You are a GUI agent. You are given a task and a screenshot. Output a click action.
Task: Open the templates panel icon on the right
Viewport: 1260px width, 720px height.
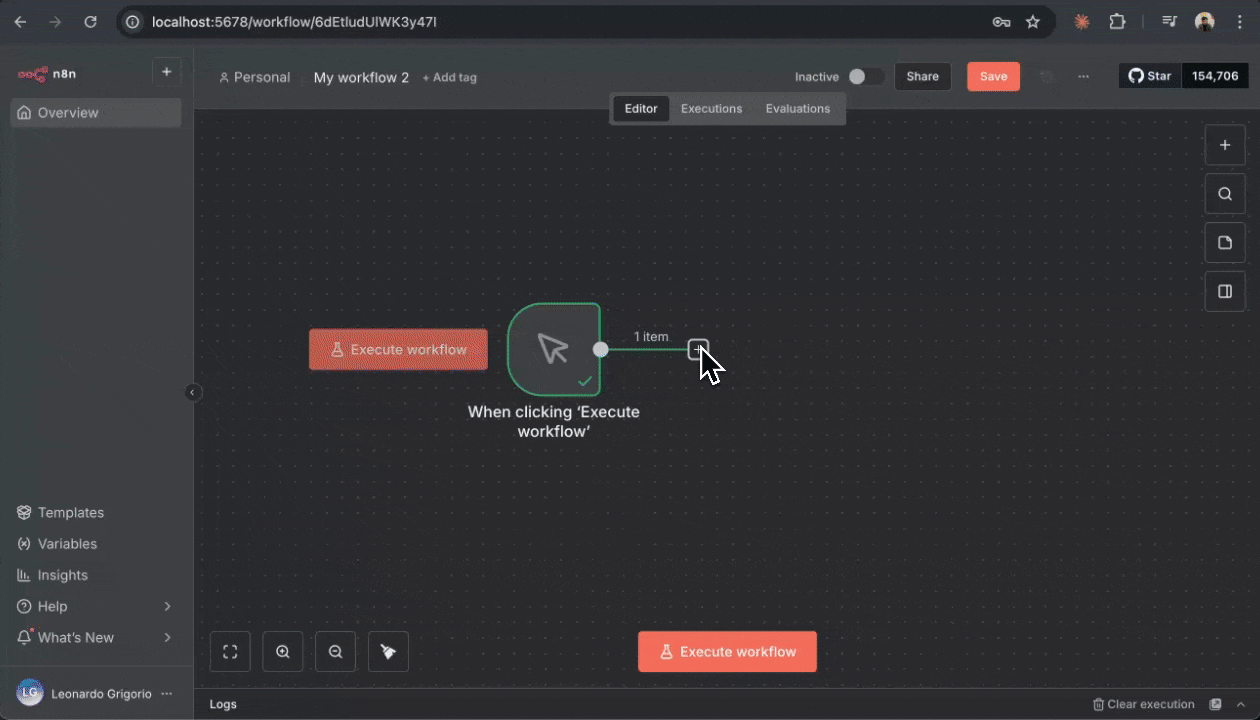click(x=1225, y=242)
